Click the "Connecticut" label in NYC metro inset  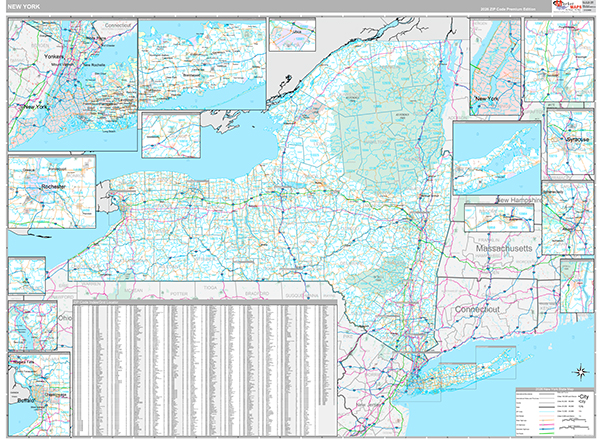(x=118, y=25)
